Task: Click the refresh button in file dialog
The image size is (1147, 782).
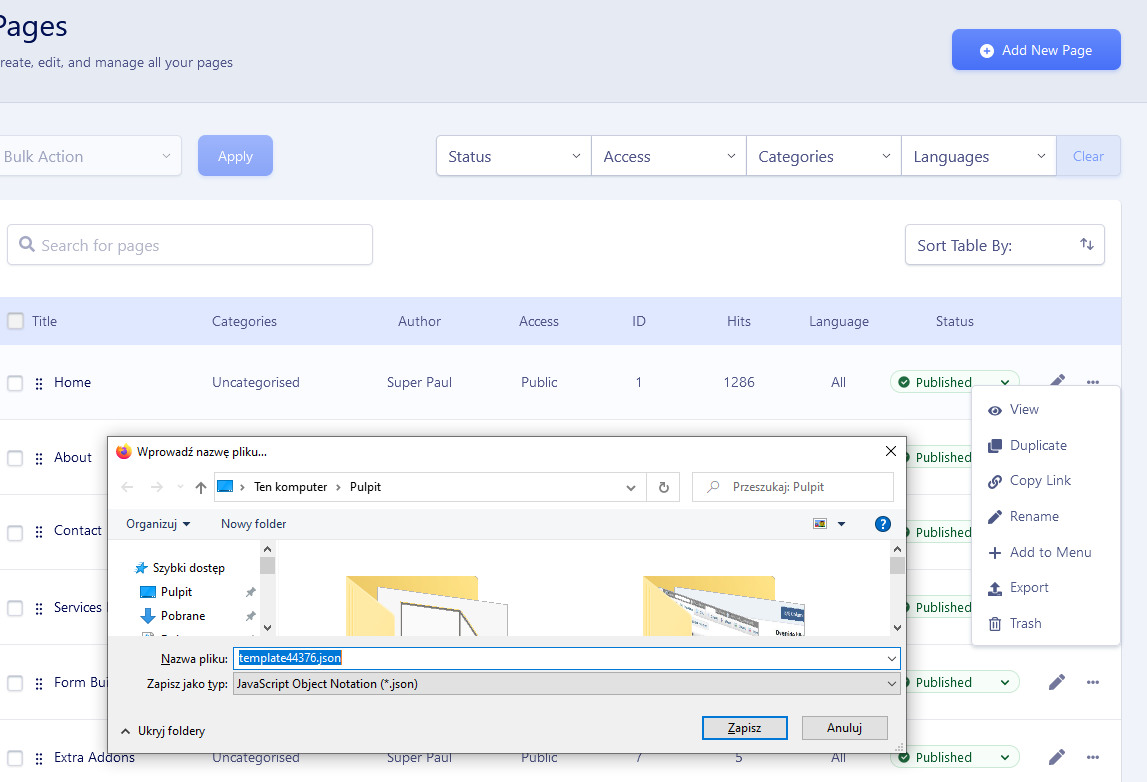Action: point(663,487)
